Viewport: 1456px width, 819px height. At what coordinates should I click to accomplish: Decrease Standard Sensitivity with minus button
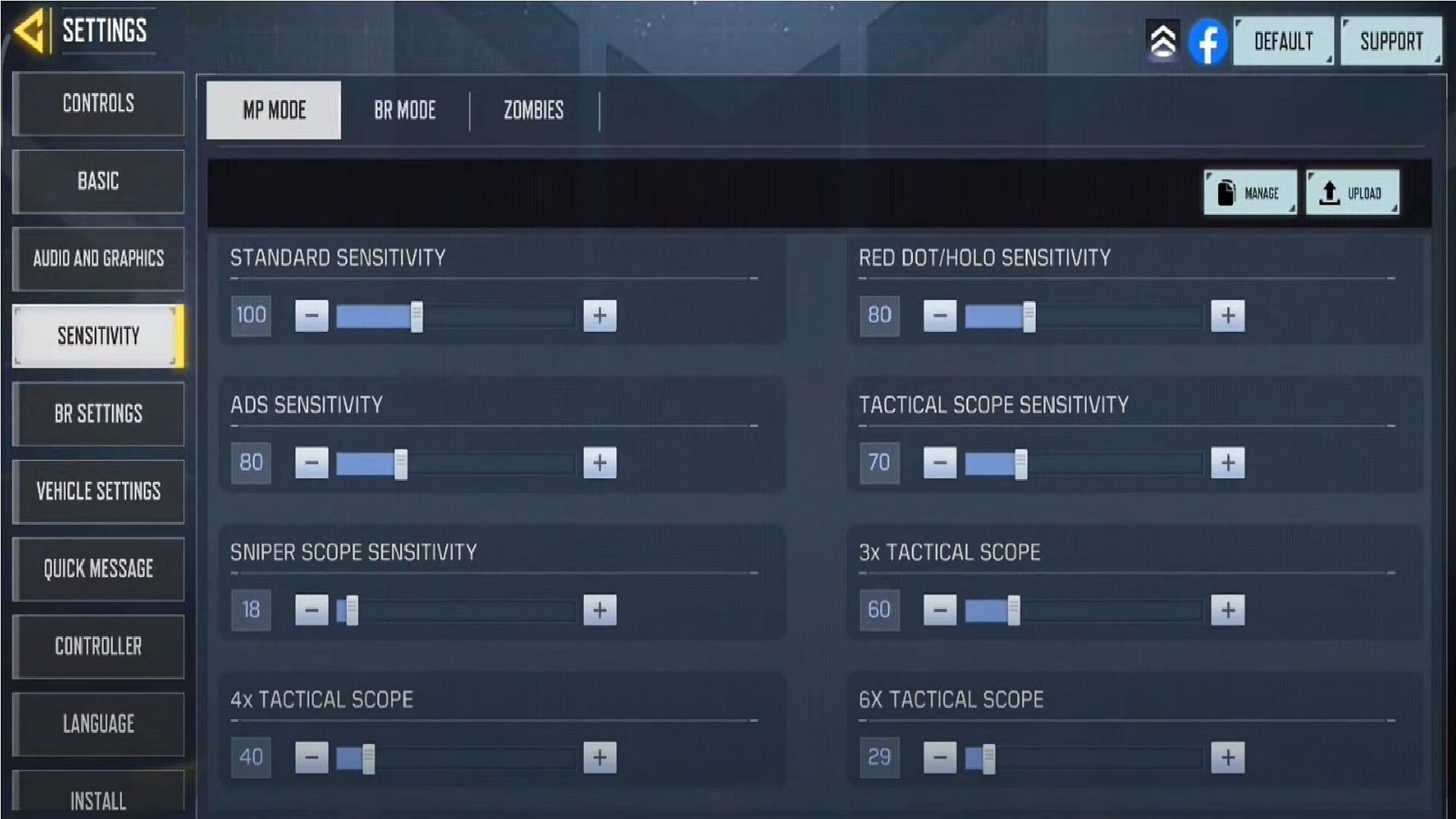pos(311,315)
